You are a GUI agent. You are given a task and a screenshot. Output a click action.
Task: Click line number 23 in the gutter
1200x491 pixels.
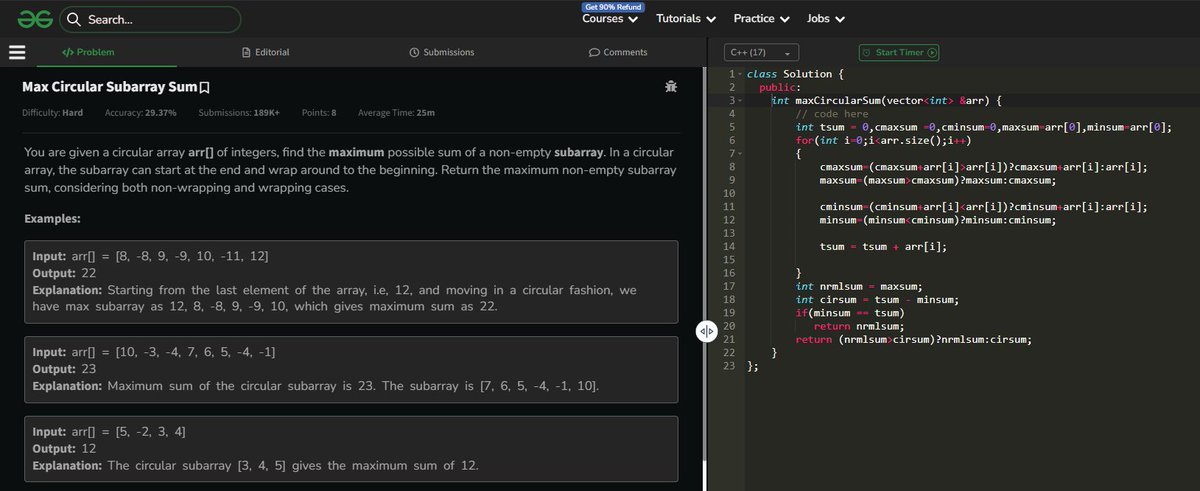point(731,365)
